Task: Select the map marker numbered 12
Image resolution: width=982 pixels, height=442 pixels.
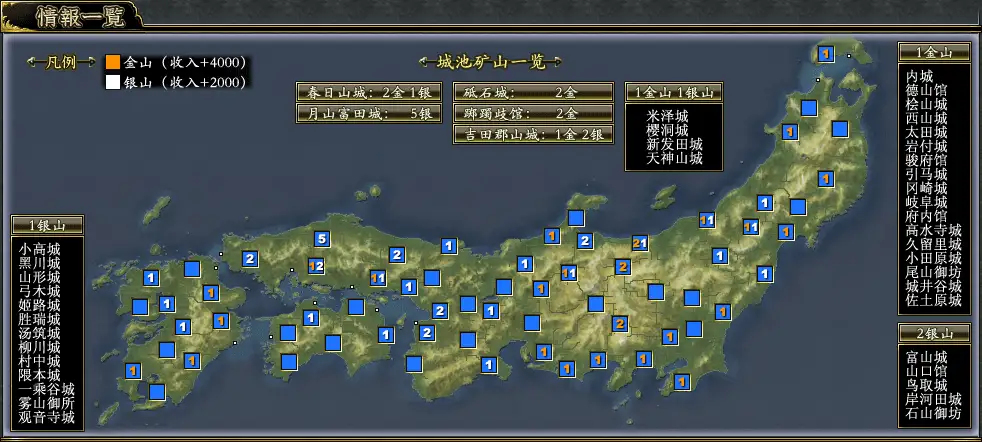Action: coord(316,267)
